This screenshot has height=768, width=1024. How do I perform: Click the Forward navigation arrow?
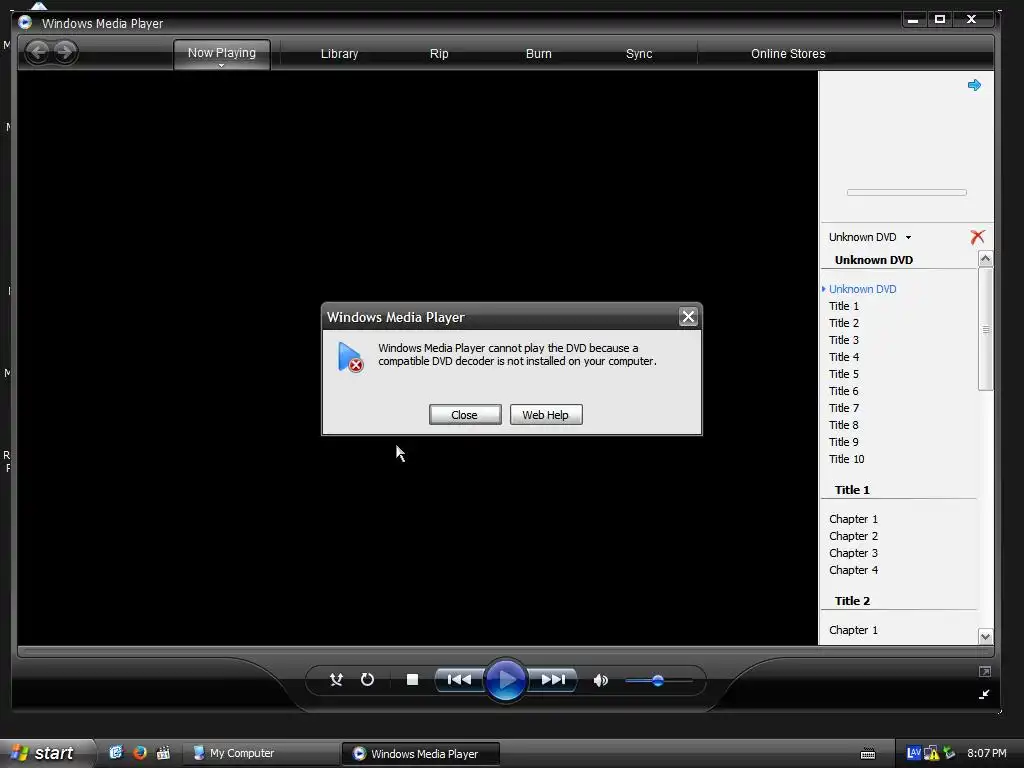pyautogui.click(x=65, y=52)
